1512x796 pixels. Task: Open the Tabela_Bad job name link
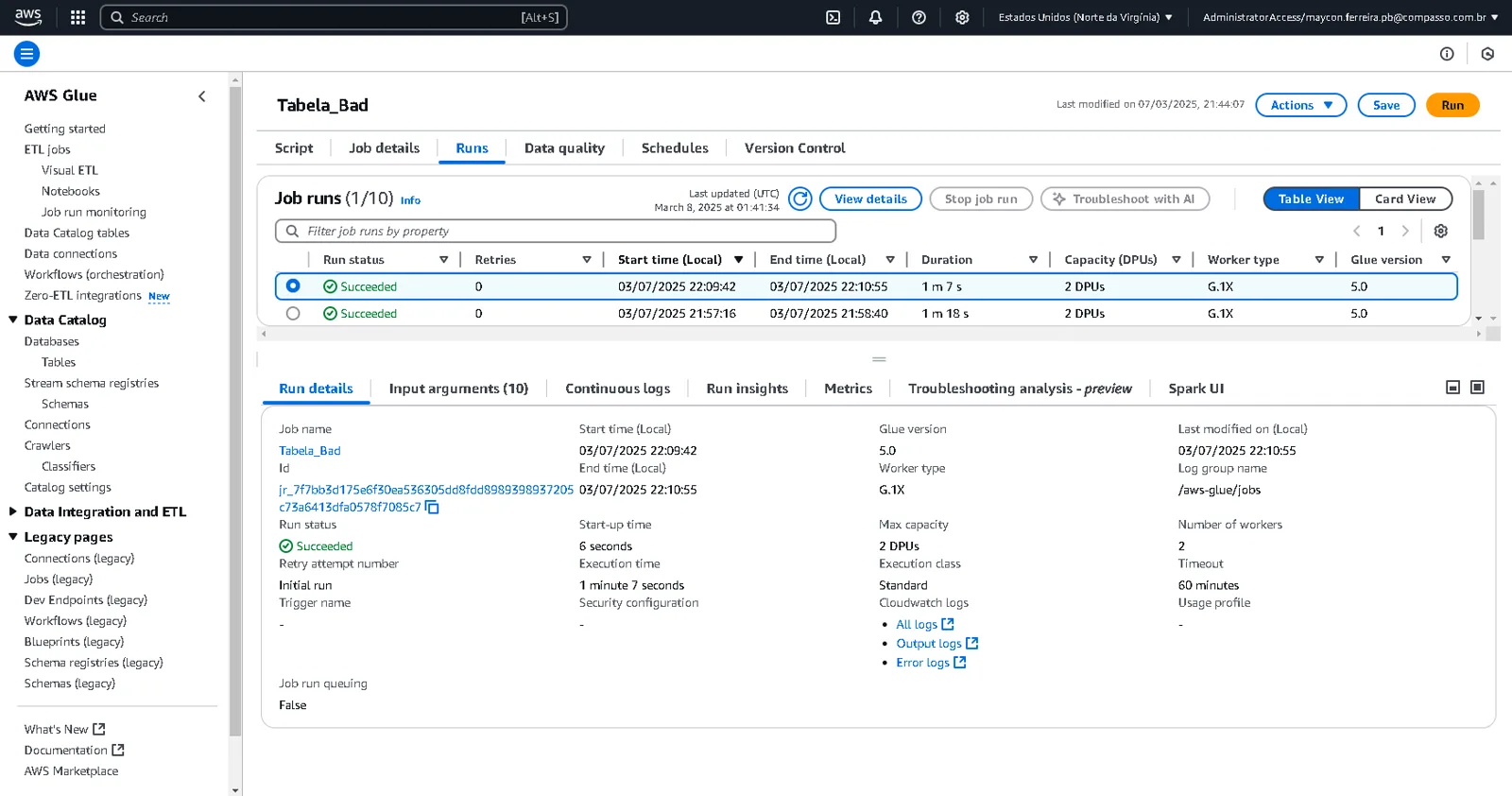click(x=310, y=451)
